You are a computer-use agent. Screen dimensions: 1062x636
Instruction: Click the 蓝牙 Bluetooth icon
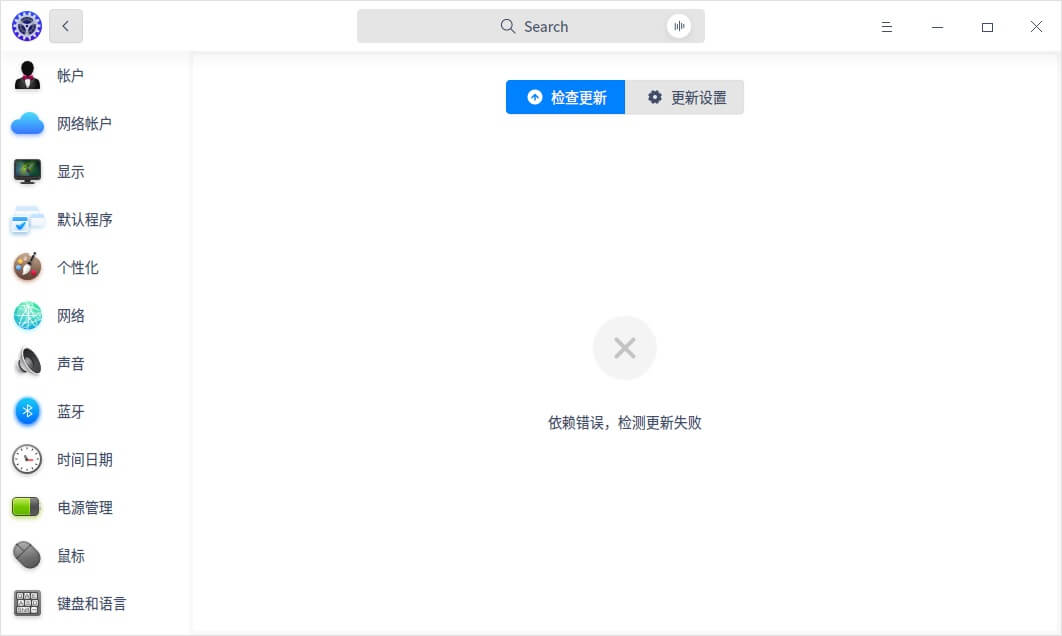[27, 411]
